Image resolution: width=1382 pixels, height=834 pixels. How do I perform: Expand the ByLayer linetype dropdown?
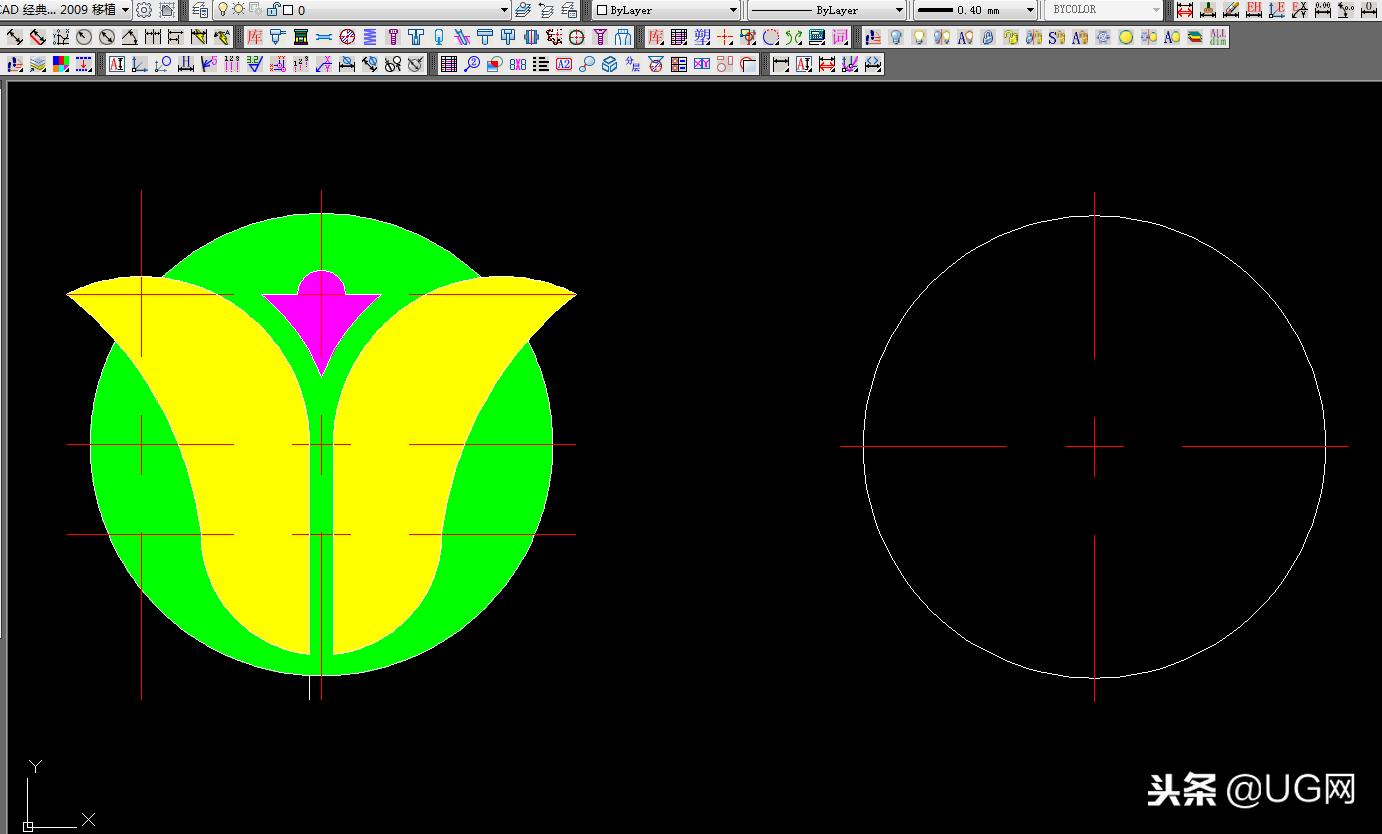click(x=899, y=10)
